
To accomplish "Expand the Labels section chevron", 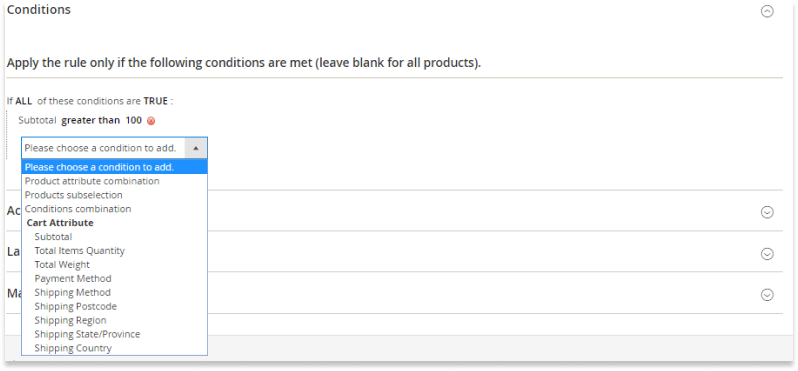I will (x=766, y=253).
